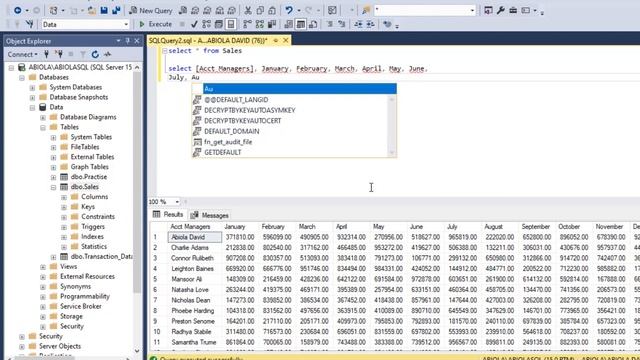Toggle Include Actual Execution Plan icon

(247, 24)
